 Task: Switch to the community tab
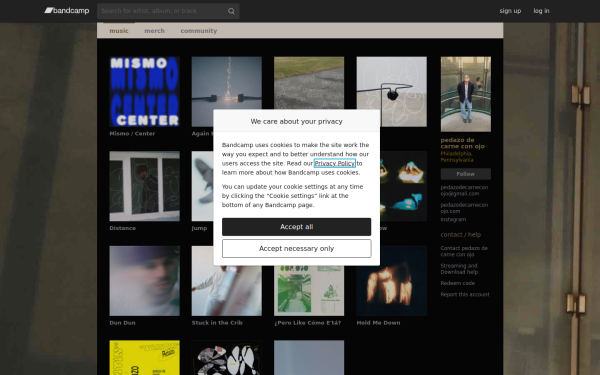point(199,31)
